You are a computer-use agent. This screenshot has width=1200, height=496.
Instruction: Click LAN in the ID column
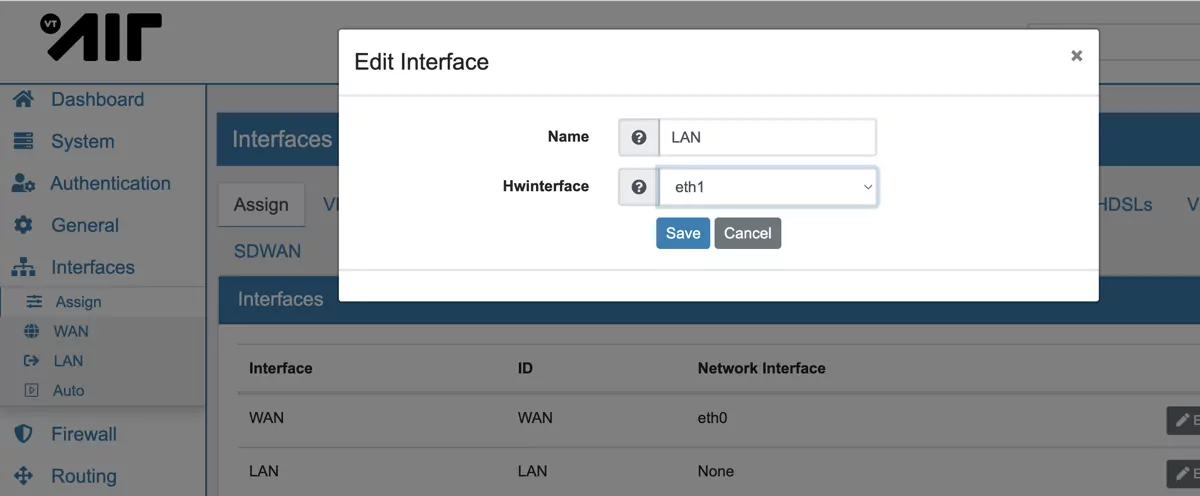point(532,471)
